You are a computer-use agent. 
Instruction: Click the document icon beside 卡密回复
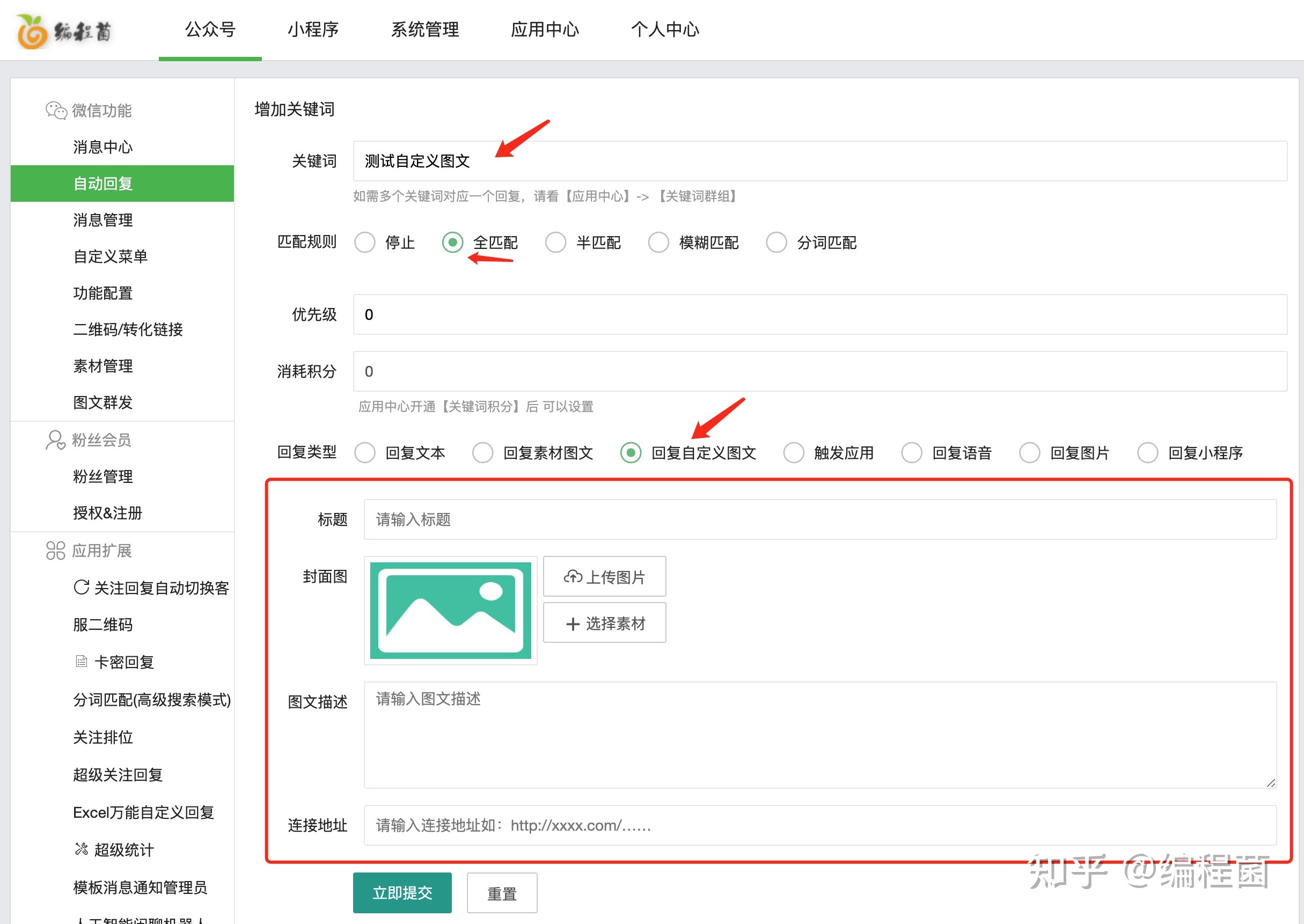[82, 662]
